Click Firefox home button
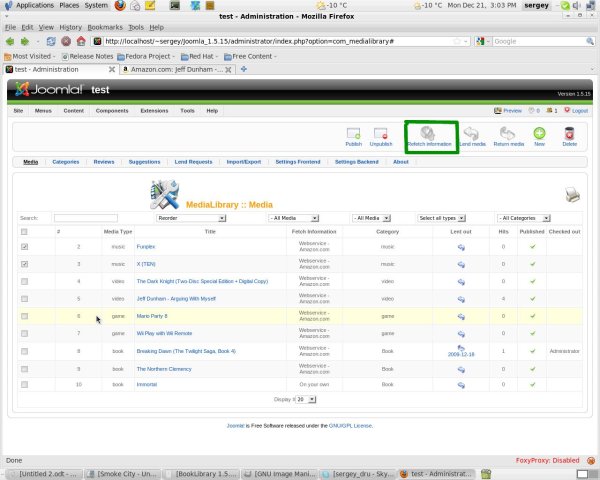 (x=81, y=41)
